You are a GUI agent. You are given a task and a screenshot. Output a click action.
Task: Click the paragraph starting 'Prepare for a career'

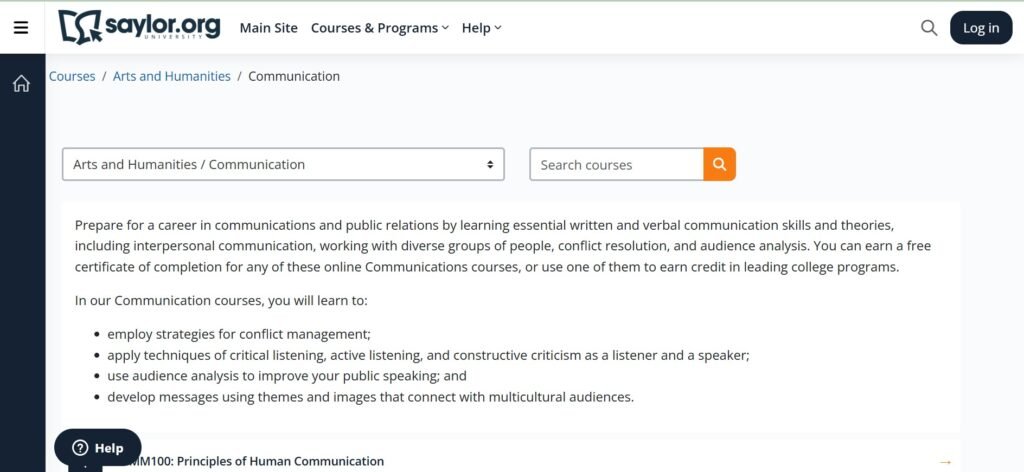[x=503, y=246]
